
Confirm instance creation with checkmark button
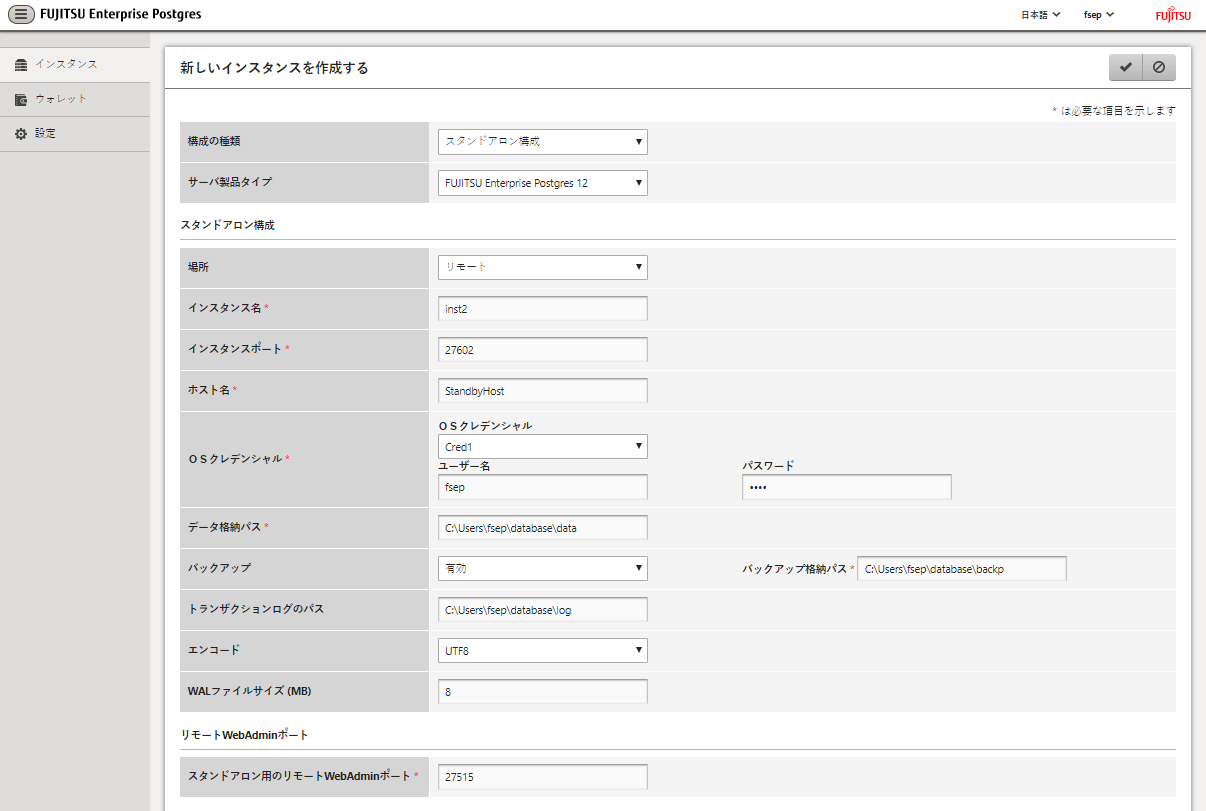[1125, 67]
